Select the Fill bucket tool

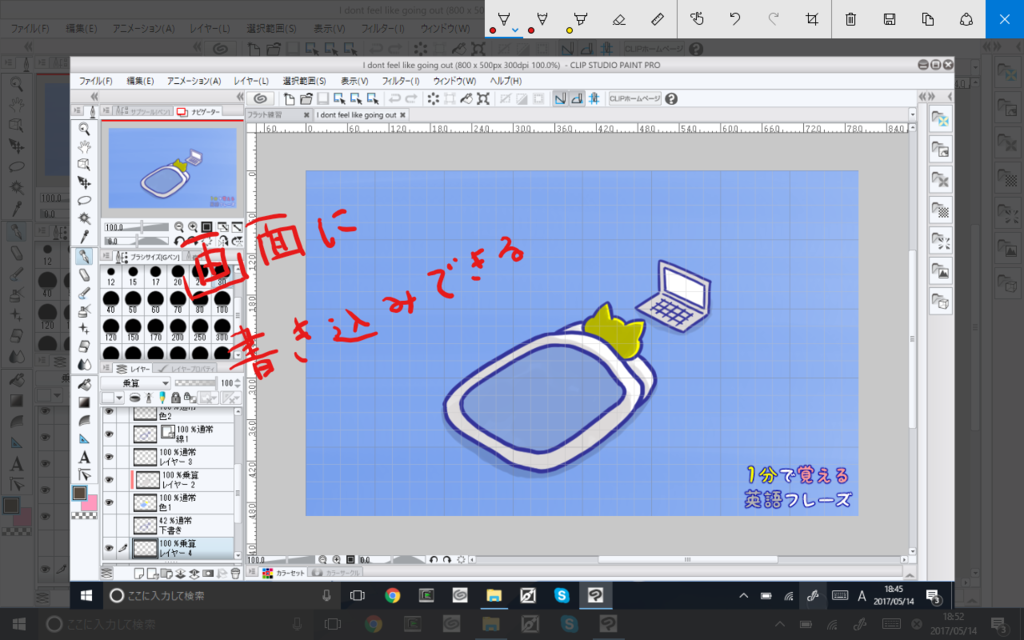84,383
